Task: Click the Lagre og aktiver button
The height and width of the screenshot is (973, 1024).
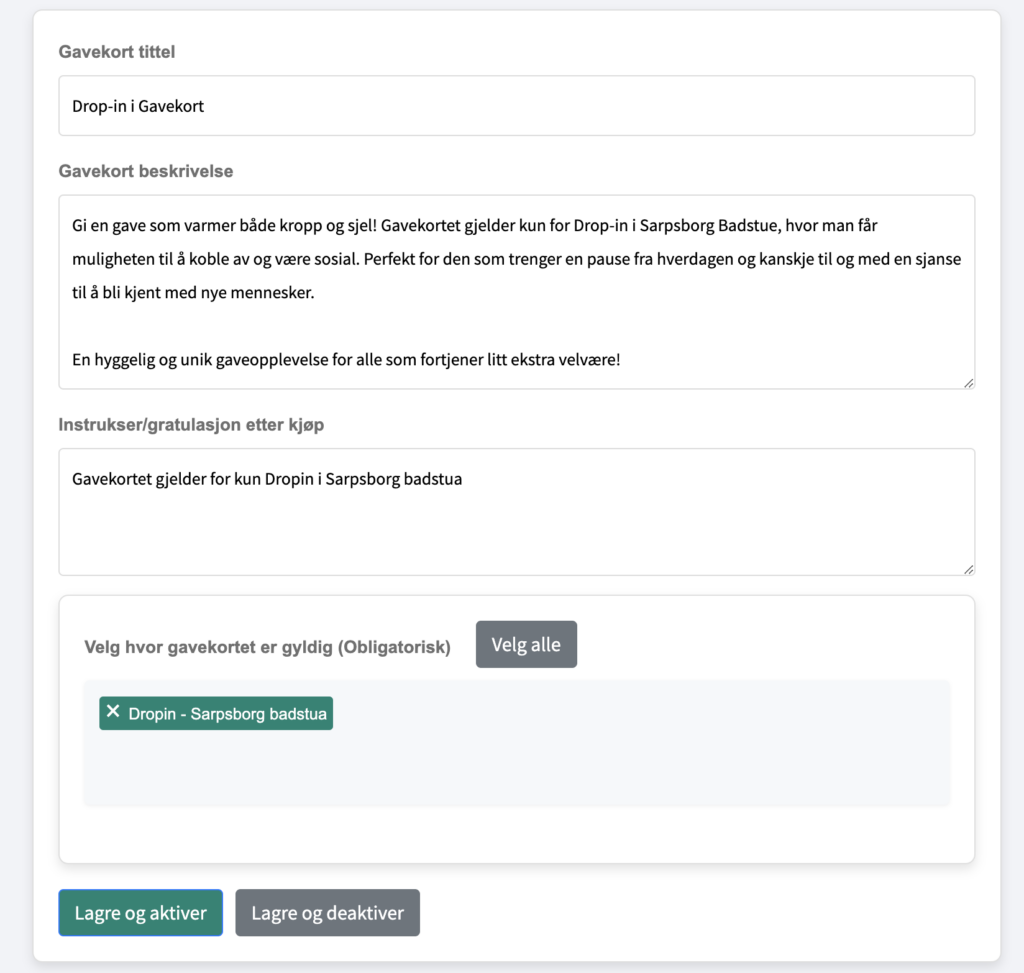Action: (x=140, y=913)
